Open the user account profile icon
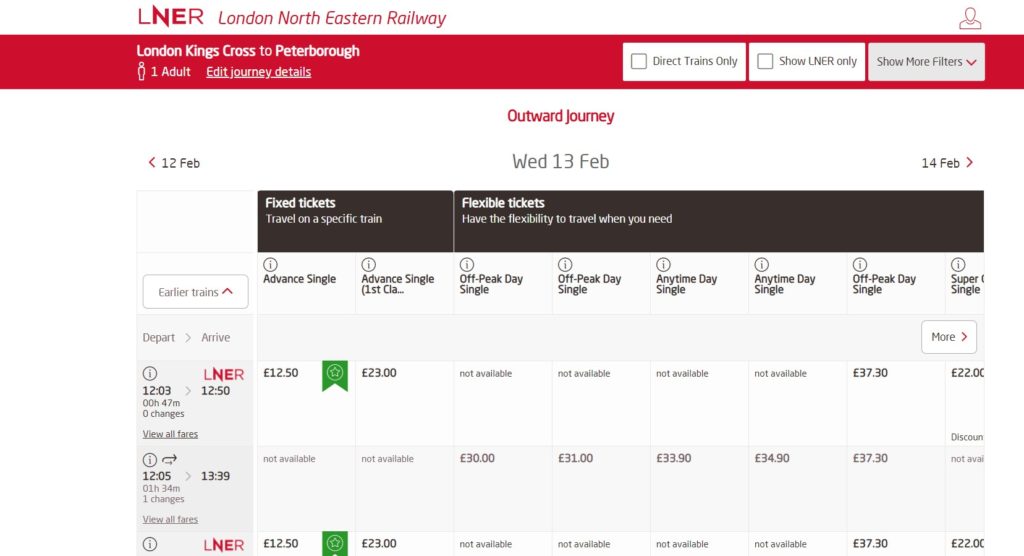Screen dimensions: 1024x556 click(x=969, y=18)
